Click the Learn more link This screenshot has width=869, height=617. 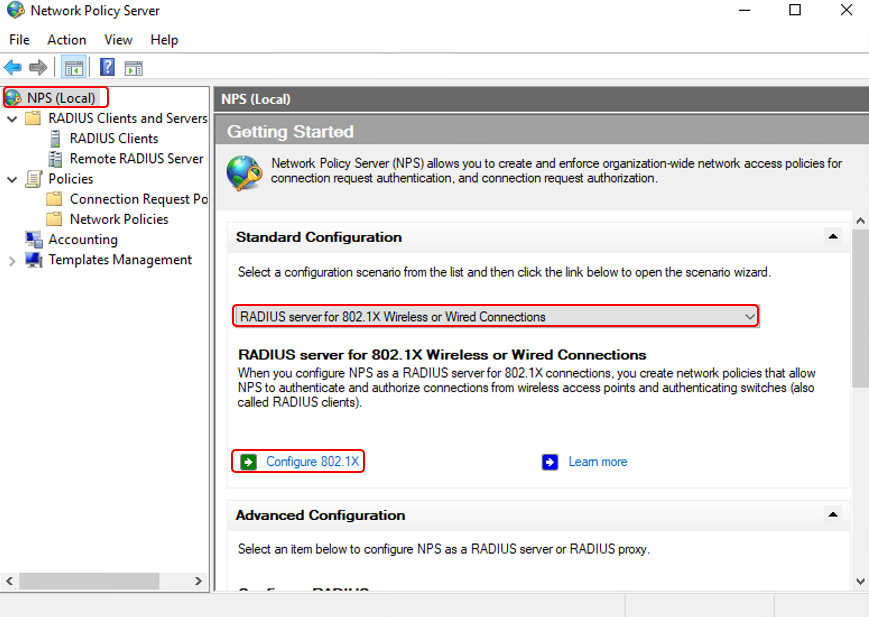598,462
